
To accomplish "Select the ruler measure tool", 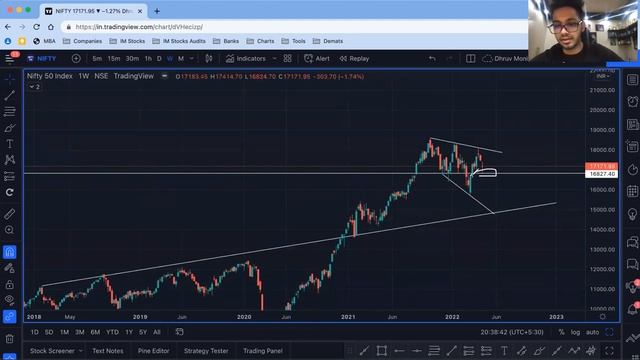I will tap(10, 213).
